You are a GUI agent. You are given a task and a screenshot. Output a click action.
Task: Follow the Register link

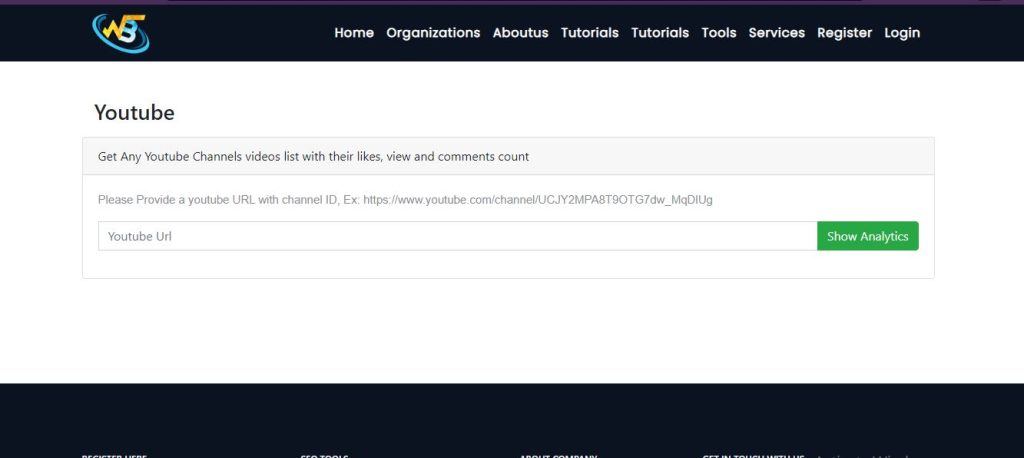(844, 33)
